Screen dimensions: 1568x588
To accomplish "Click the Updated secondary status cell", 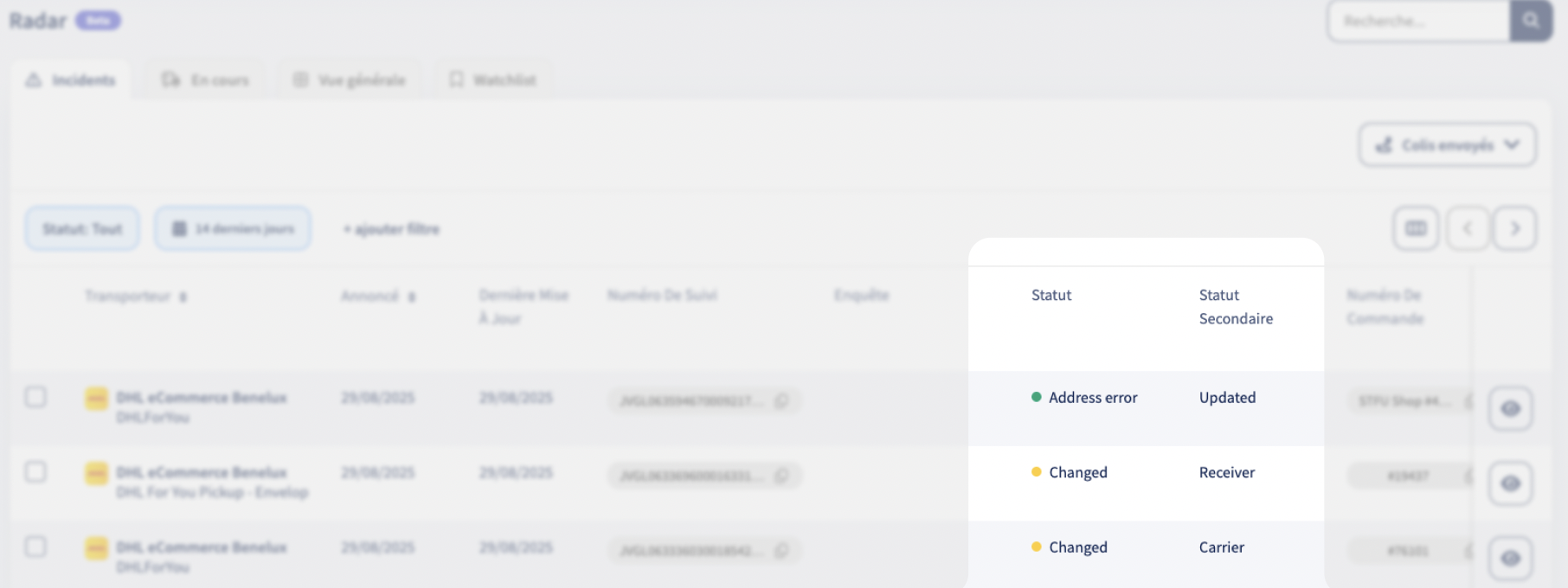I will pos(1227,398).
